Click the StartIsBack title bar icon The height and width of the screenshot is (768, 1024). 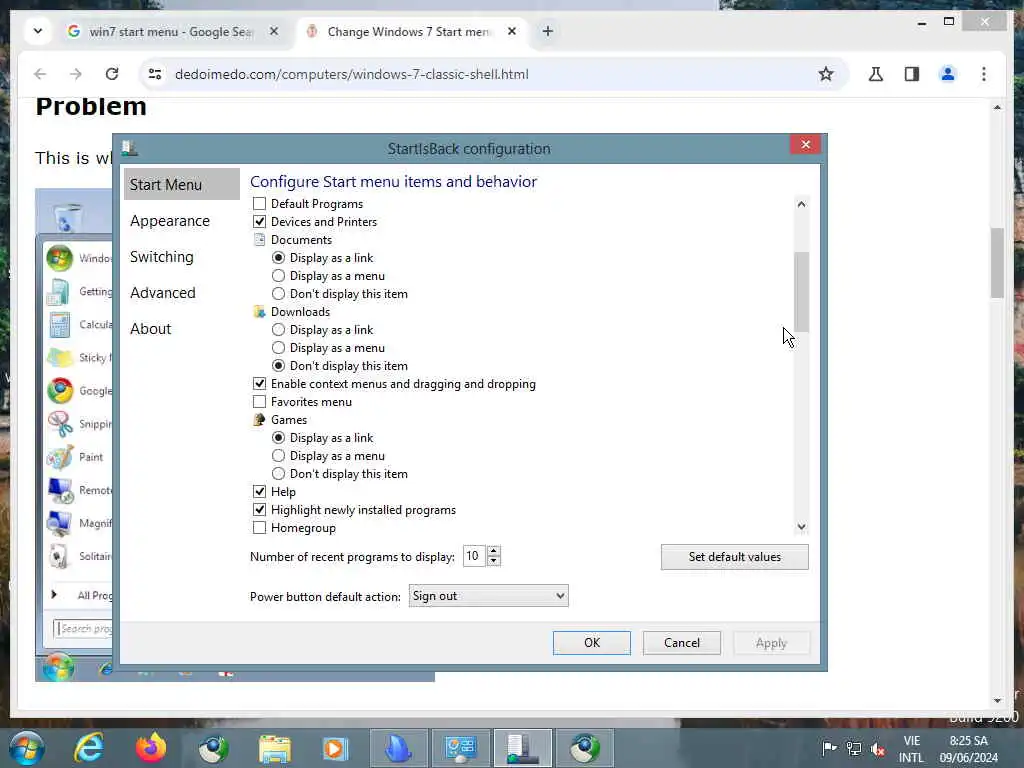point(130,148)
